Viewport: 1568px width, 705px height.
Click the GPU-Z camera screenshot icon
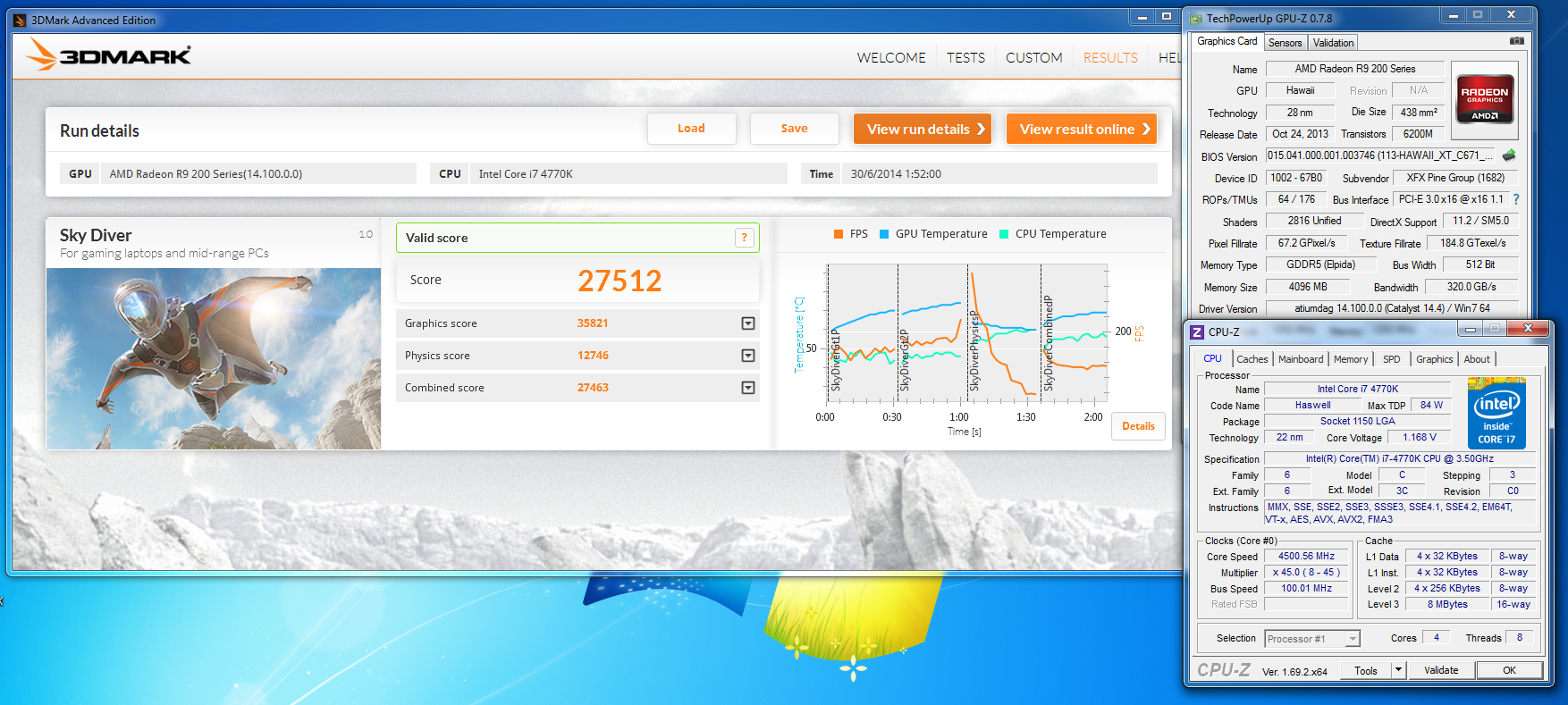[x=1517, y=41]
